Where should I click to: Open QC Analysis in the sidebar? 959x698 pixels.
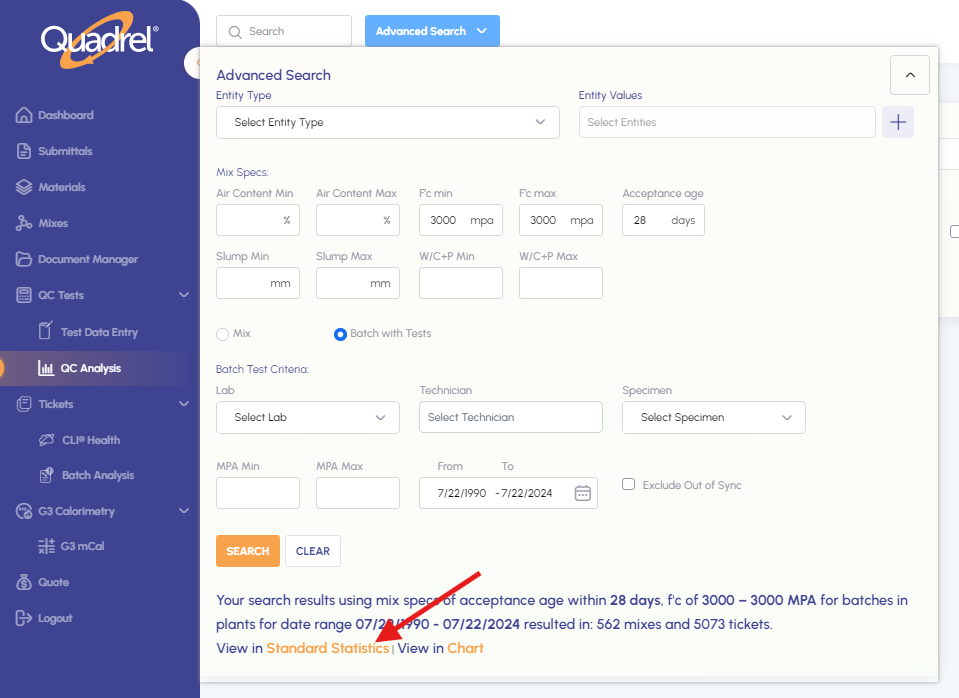click(x=90, y=368)
